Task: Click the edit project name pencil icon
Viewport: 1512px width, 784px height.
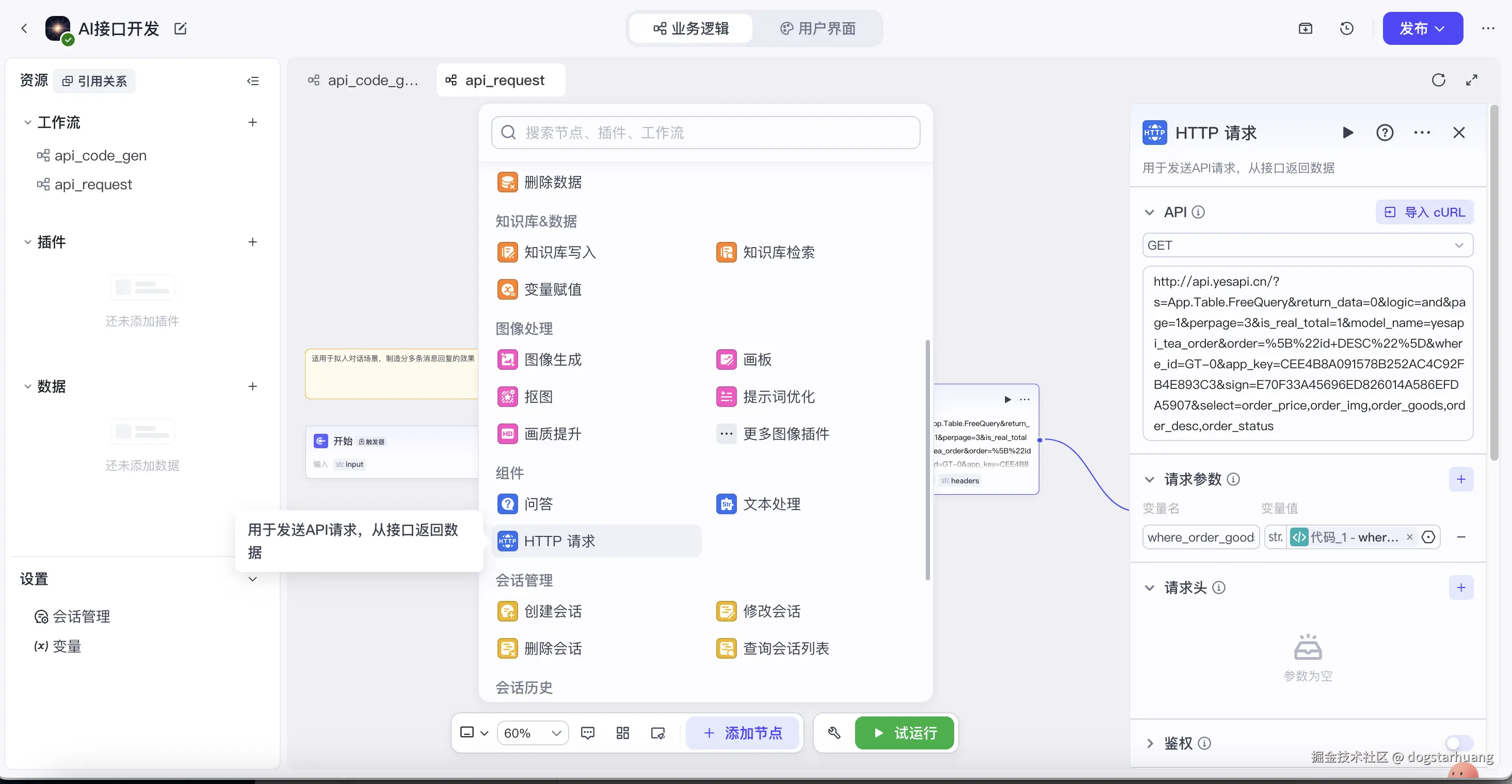Action: click(180, 28)
